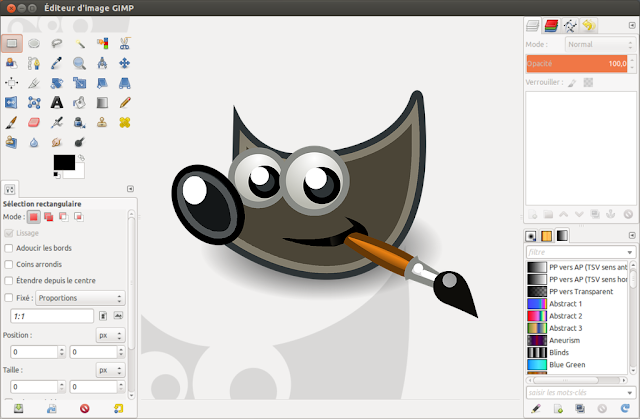
Task: Switch to the Patterns tab
Action: click(547, 236)
